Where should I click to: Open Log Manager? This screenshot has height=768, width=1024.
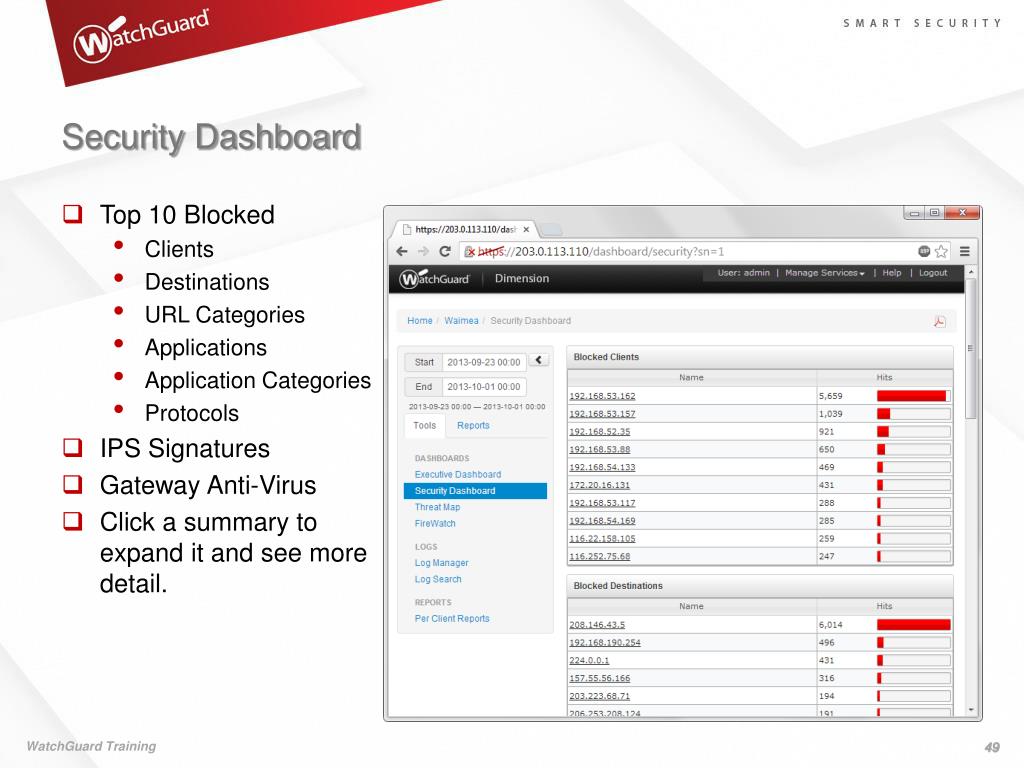[441, 563]
